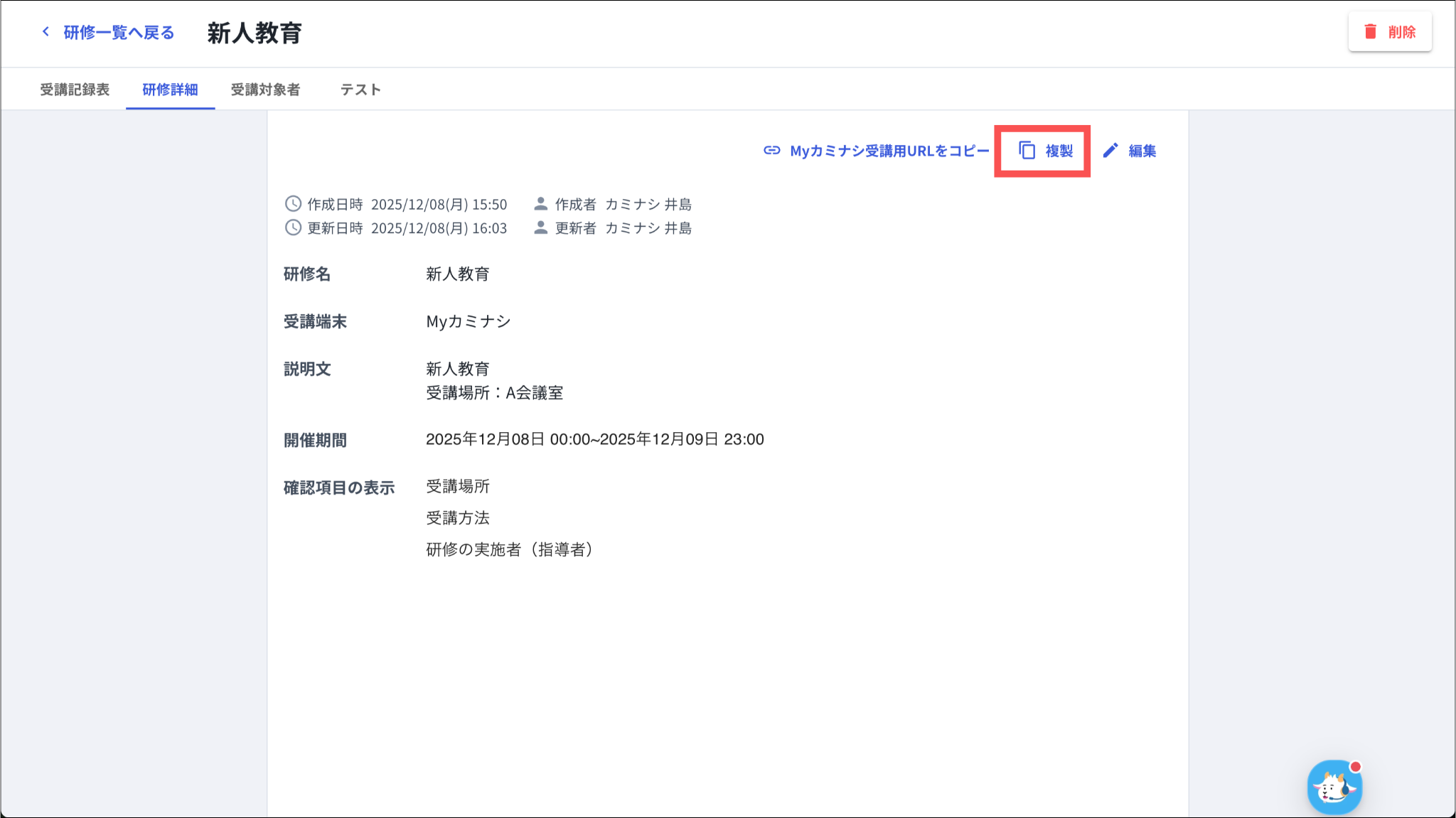
Task: Click the person icon beside 更新者
Action: [540, 227]
